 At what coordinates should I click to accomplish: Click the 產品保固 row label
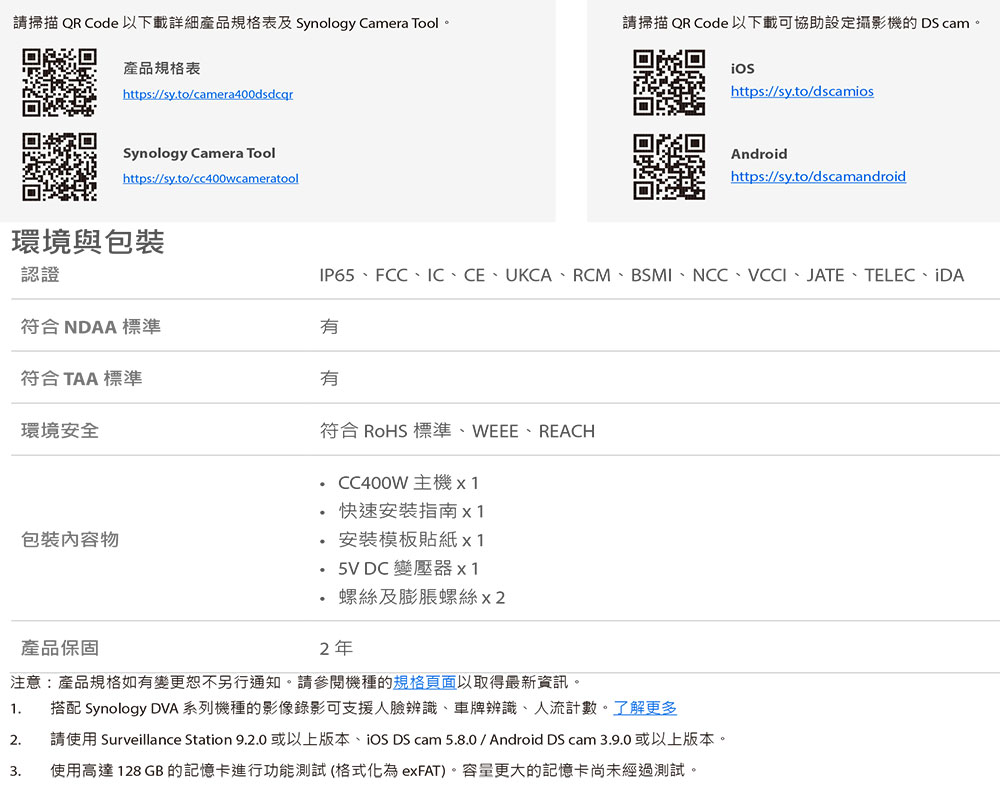click(x=60, y=648)
